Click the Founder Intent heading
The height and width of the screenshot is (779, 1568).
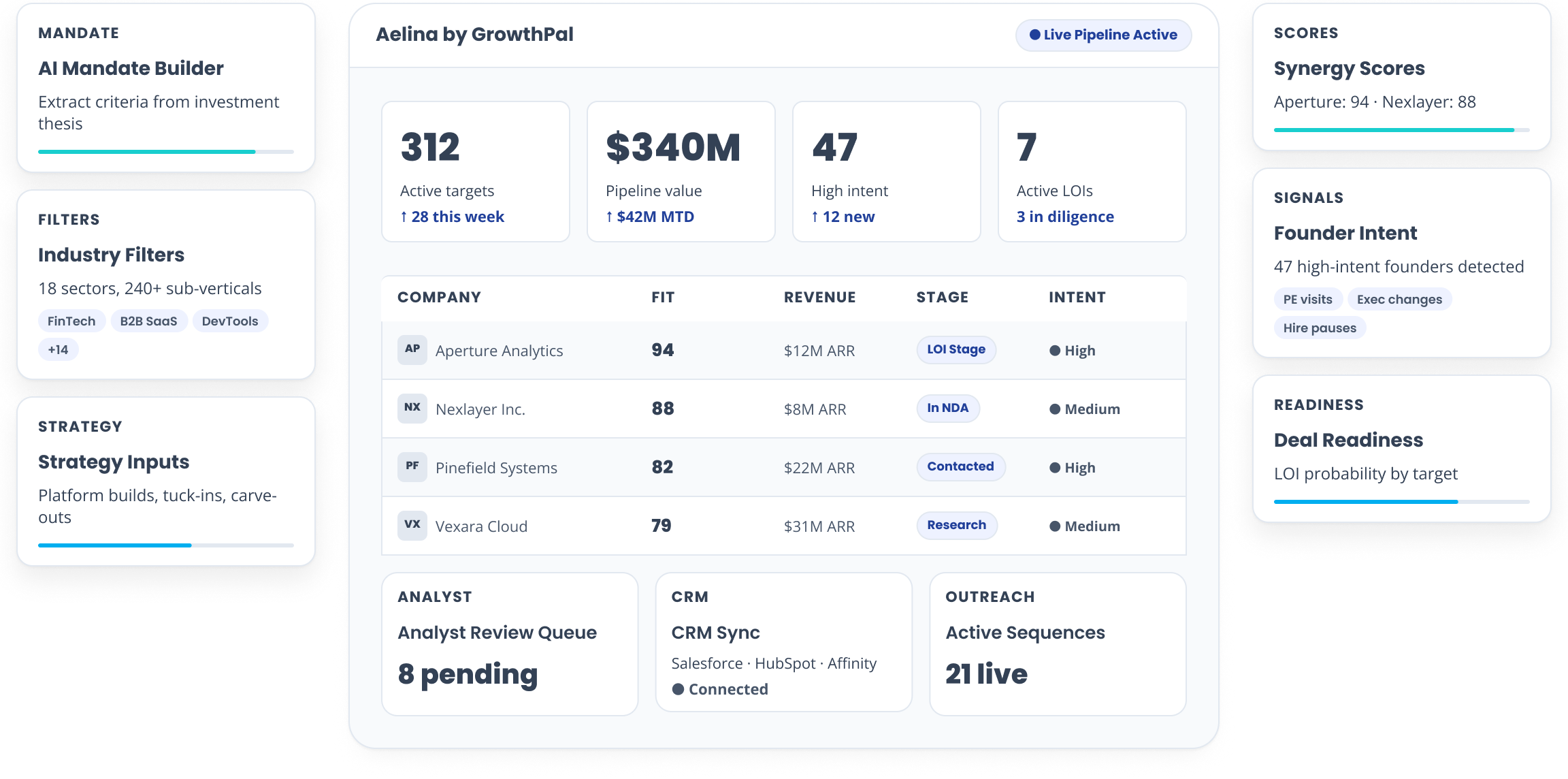(1345, 233)
